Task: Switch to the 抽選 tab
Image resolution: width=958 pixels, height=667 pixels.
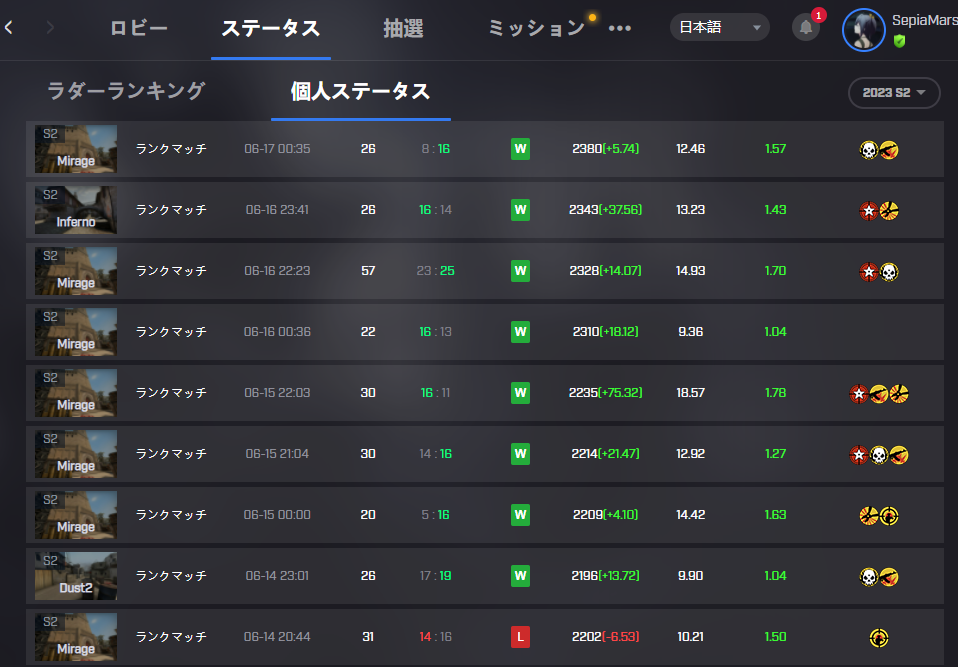Action: 403,28
